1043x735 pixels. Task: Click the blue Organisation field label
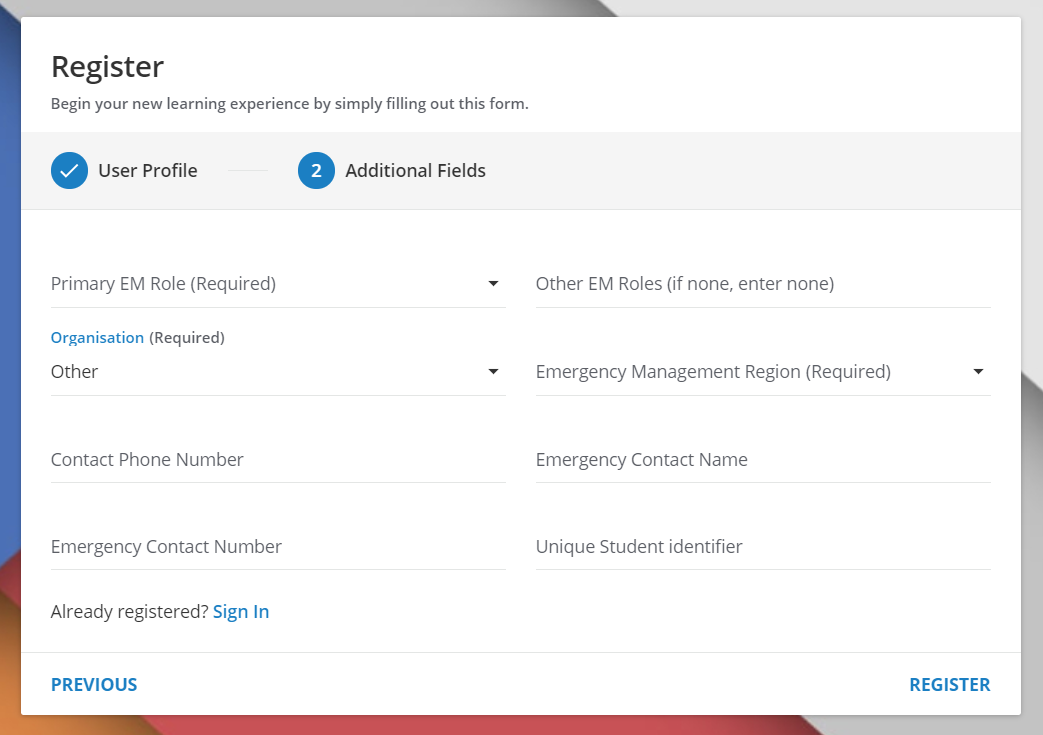coord(97,338)
